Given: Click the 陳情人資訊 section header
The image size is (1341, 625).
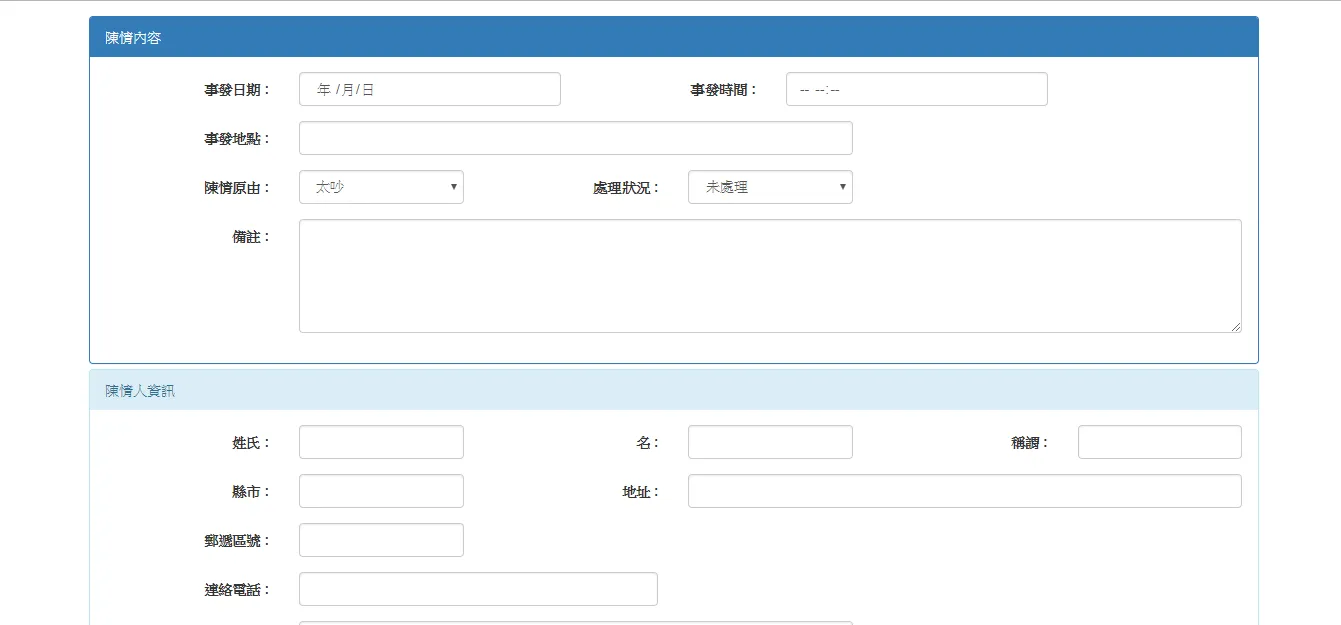Looking at the screenshot, I should pos(137,390).
